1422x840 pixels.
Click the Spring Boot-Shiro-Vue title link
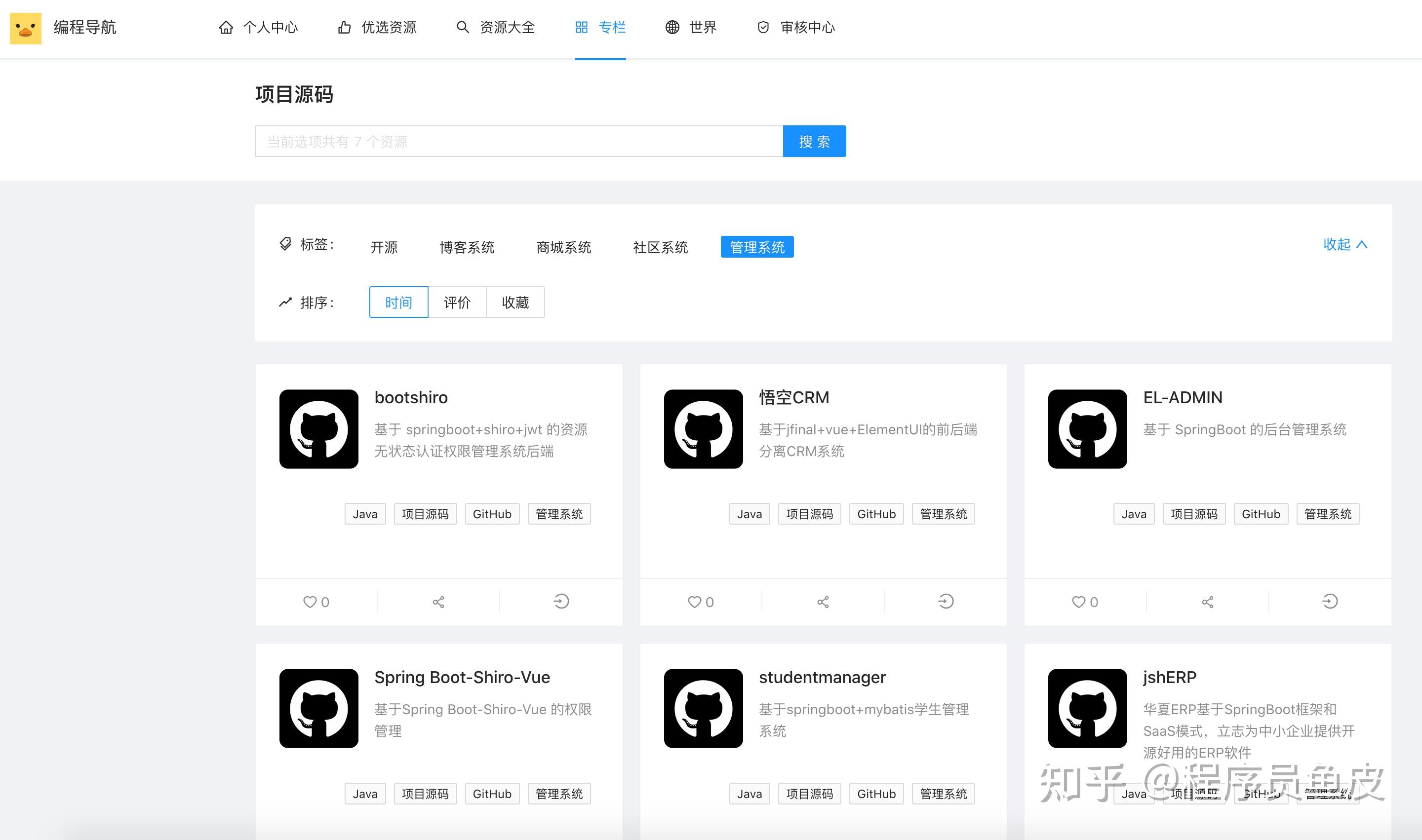[462, 677]
